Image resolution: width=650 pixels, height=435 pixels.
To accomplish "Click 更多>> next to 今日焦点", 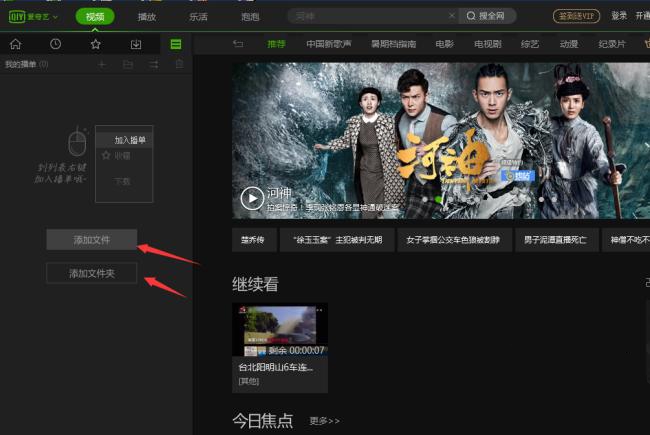I will [325, 421].
